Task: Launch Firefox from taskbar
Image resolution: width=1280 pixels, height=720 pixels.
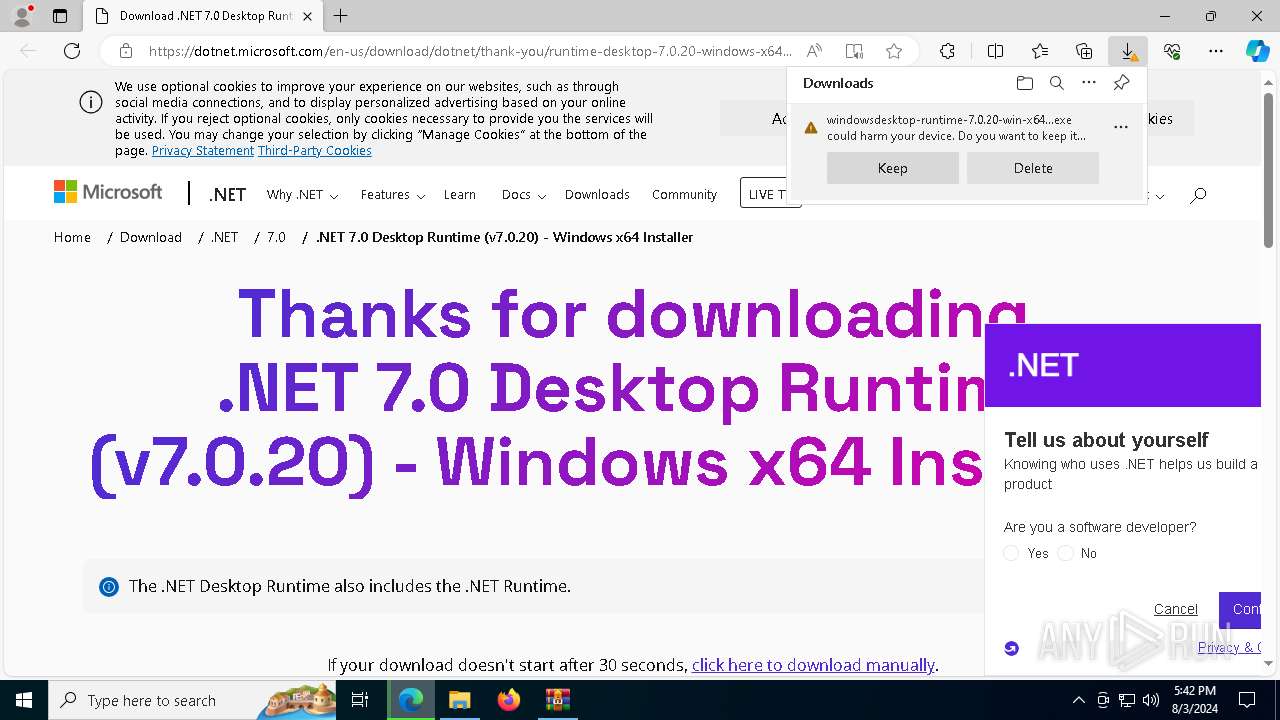Action: [508, 700]
